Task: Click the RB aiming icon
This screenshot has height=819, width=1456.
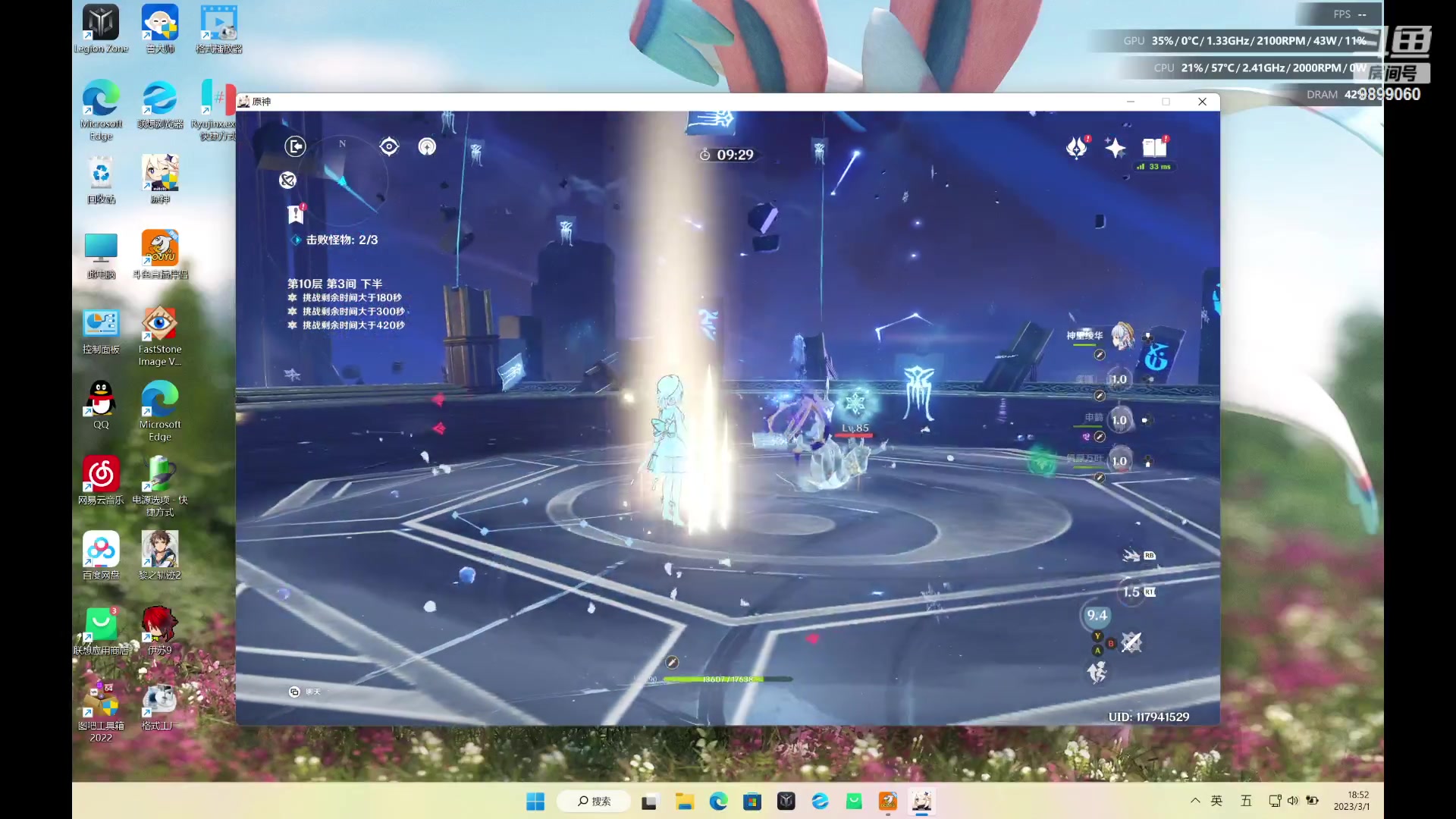Action: (x=1131, y=556)
